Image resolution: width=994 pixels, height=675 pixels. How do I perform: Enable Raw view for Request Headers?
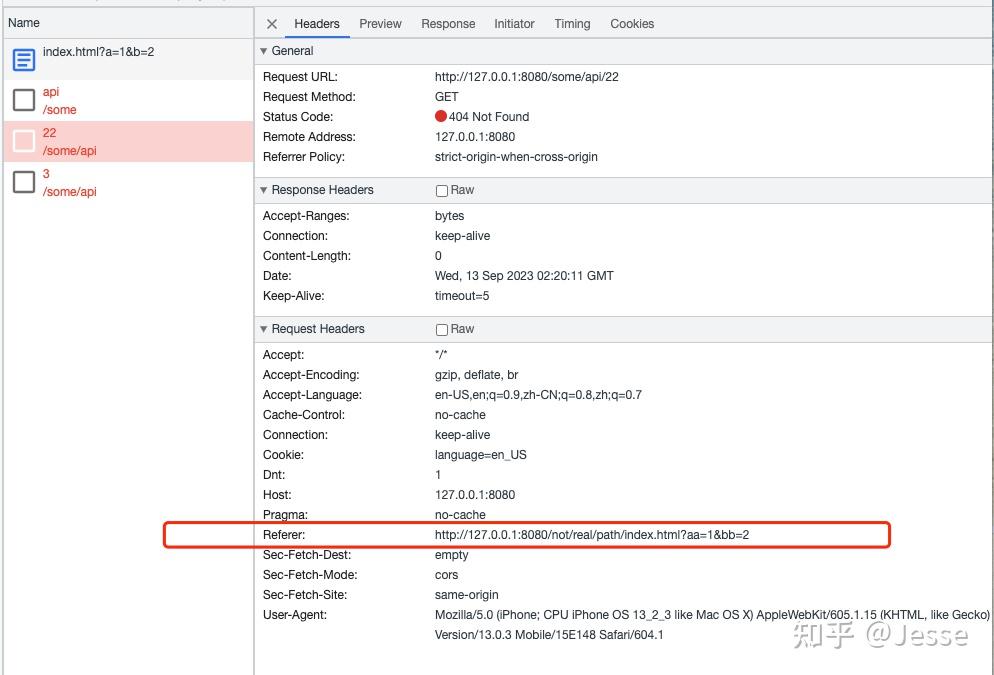pos(442,329)
